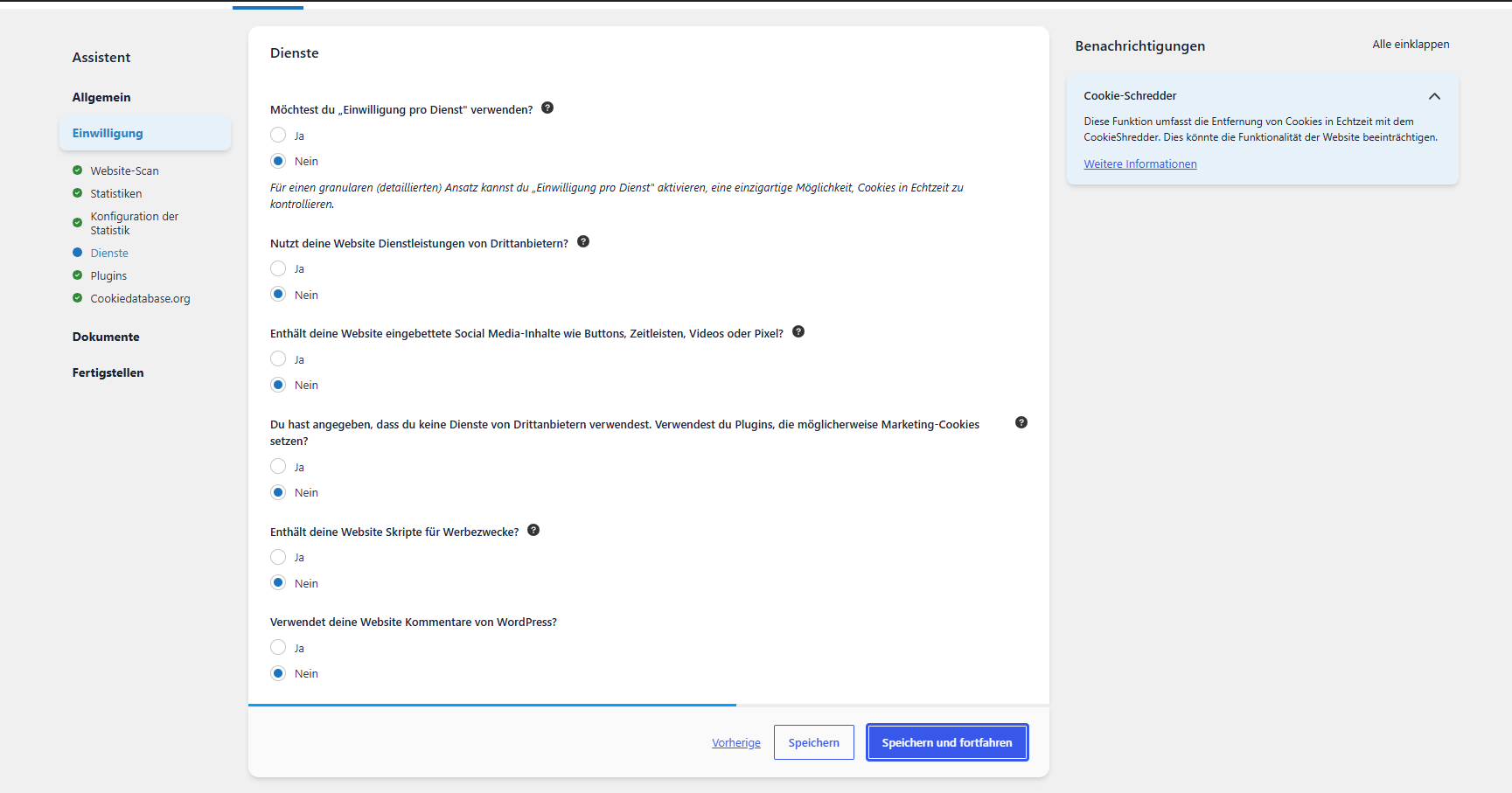Open the Allgemein wizard section
Viewport: 1512px width, 793px height.
(101, 97)
